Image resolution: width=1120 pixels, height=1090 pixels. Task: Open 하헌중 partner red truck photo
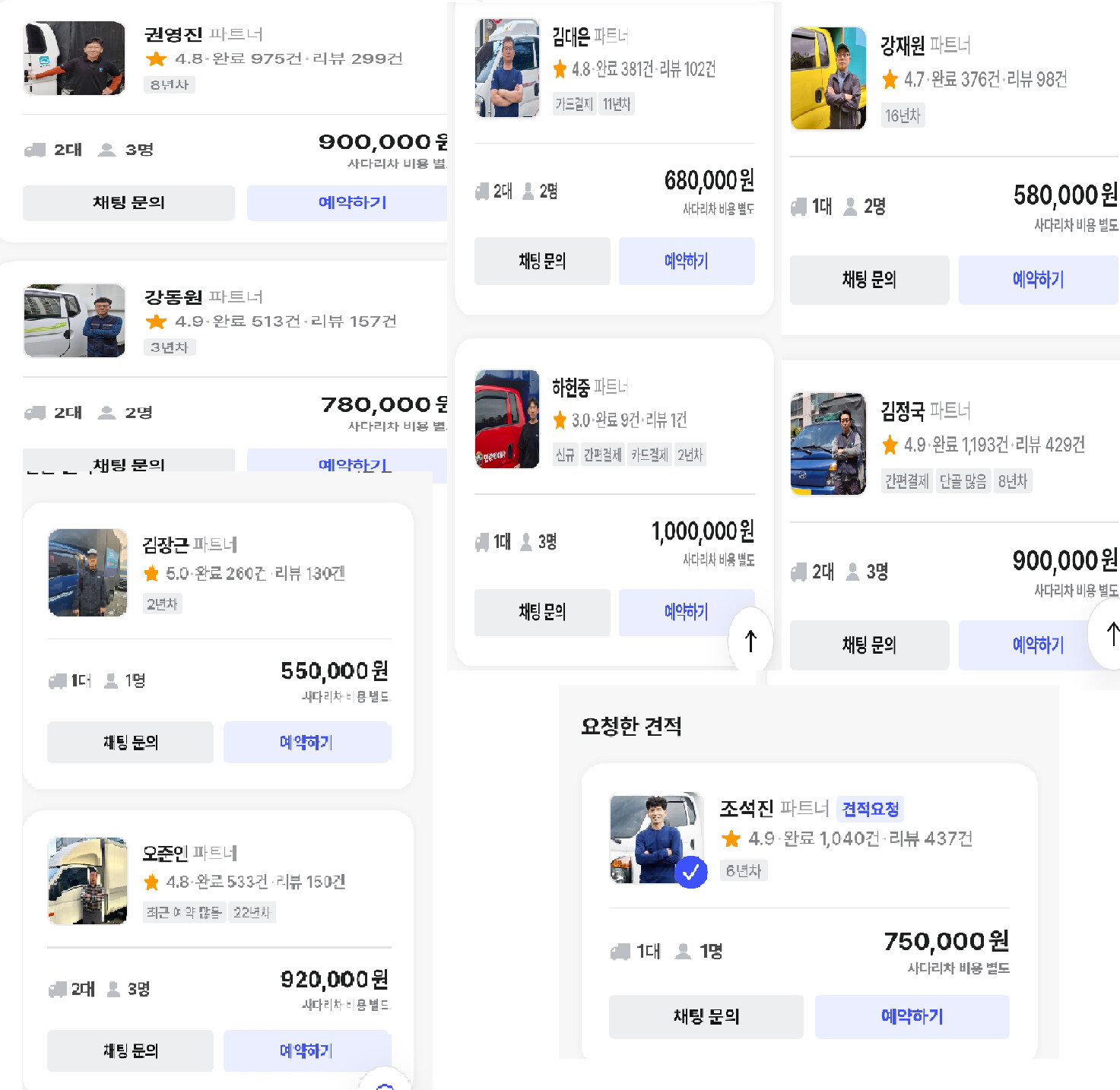point(507,419)
